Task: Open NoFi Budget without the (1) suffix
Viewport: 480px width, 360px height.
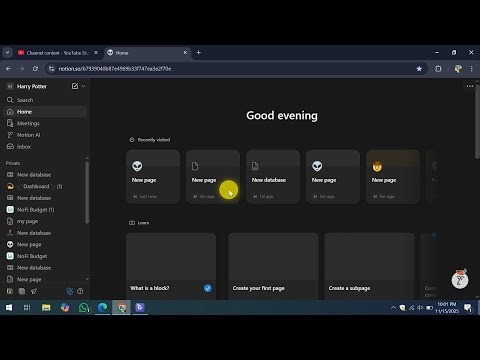Action: [45, 256]
